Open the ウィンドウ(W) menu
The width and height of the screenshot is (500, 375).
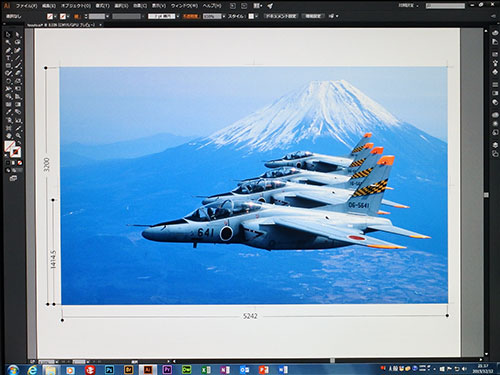click(x=184, y=6)
